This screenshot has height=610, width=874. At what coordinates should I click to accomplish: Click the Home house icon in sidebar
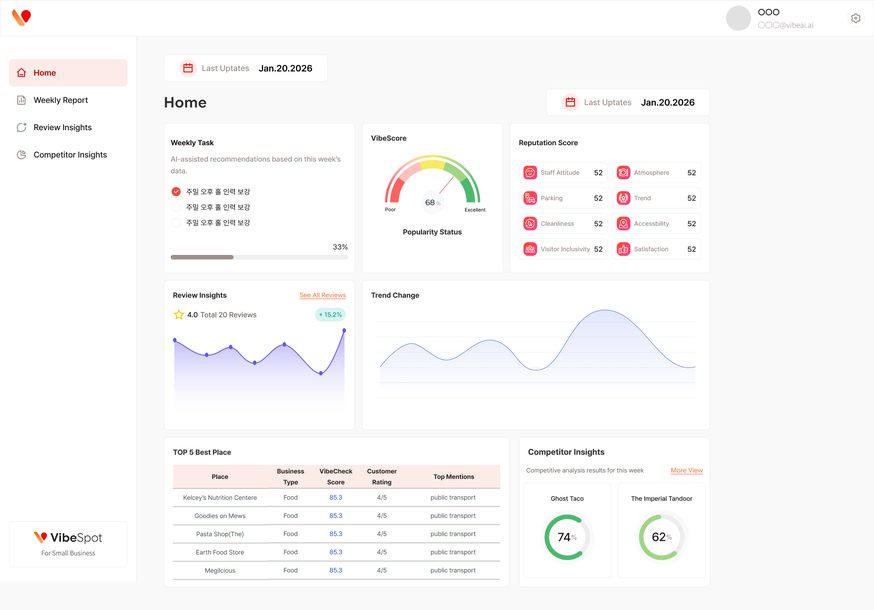22,72
